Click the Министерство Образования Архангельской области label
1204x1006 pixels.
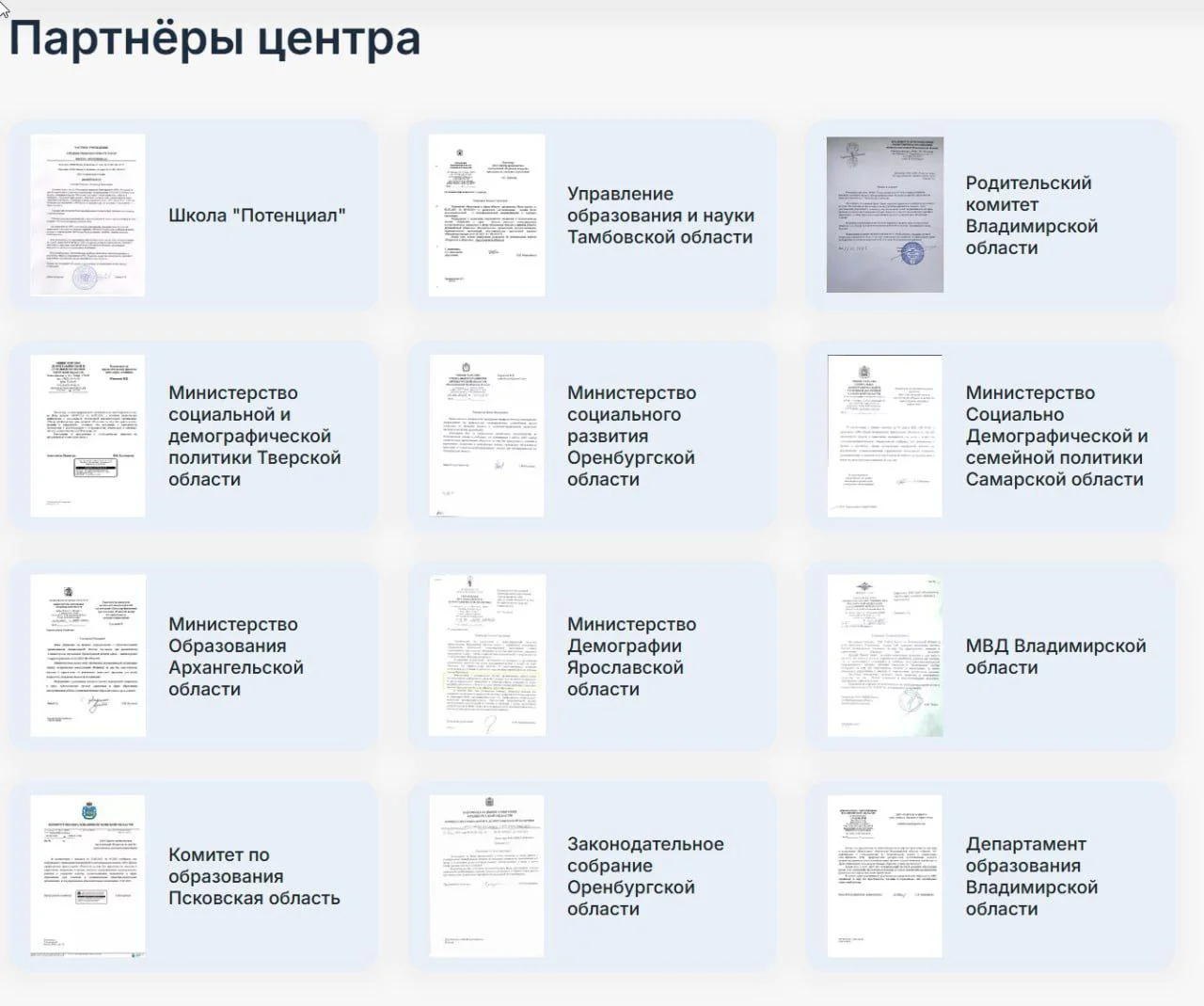pyautogui.click(x=236, y=656)
